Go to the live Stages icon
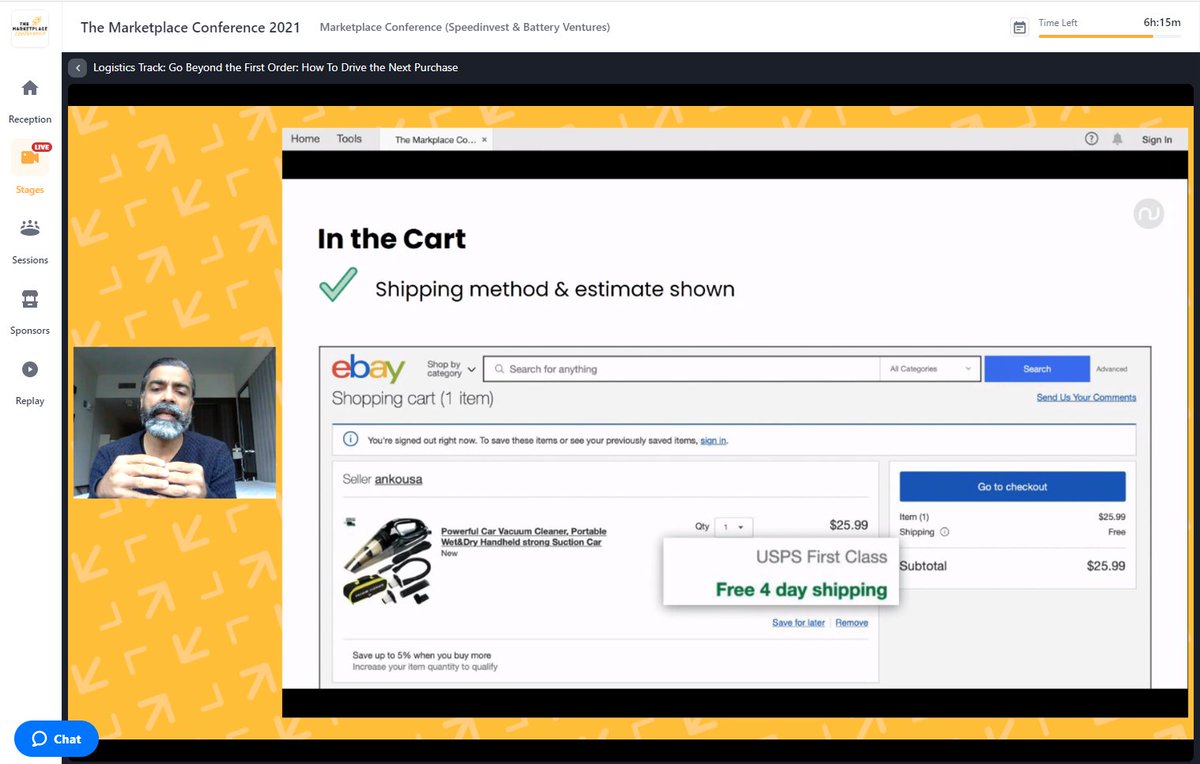The image size is (1200, 764). (x=30, y=158)
